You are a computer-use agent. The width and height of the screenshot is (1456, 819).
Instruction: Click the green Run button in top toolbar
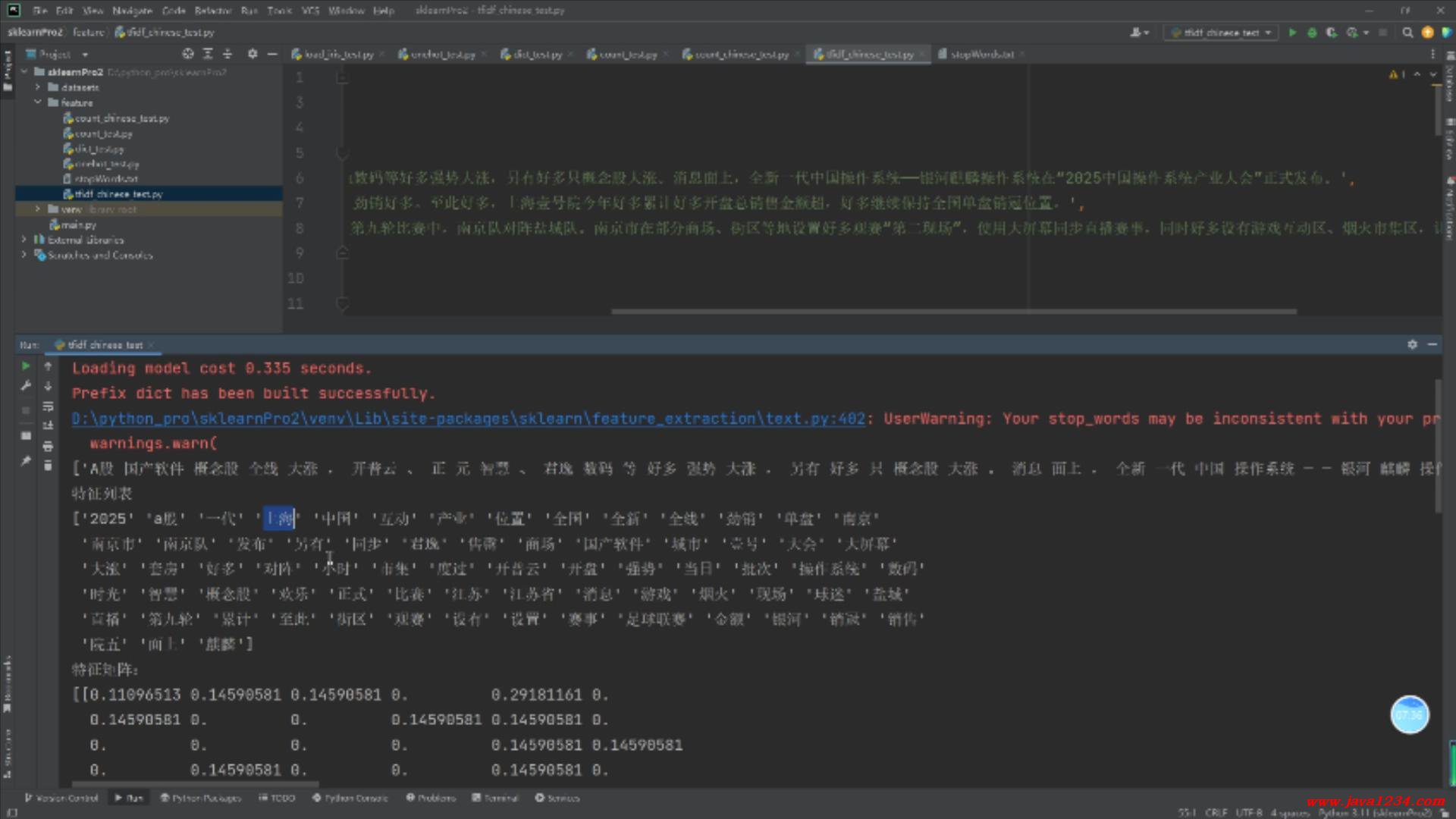click(x=1292, y=33)
